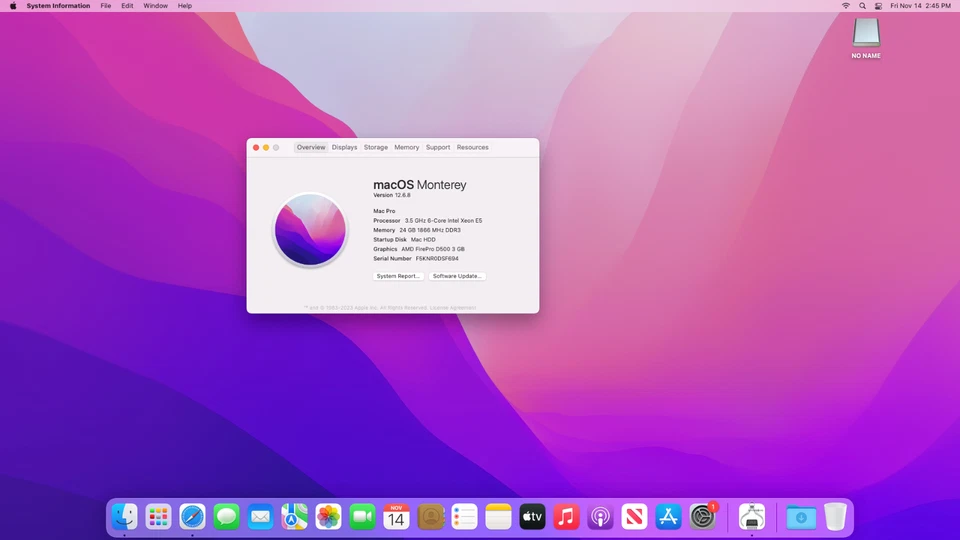Image resolution: width=960 pixels, height=540 pixels.
Task: Switch to the Memory tab
Action: [407, 148]
